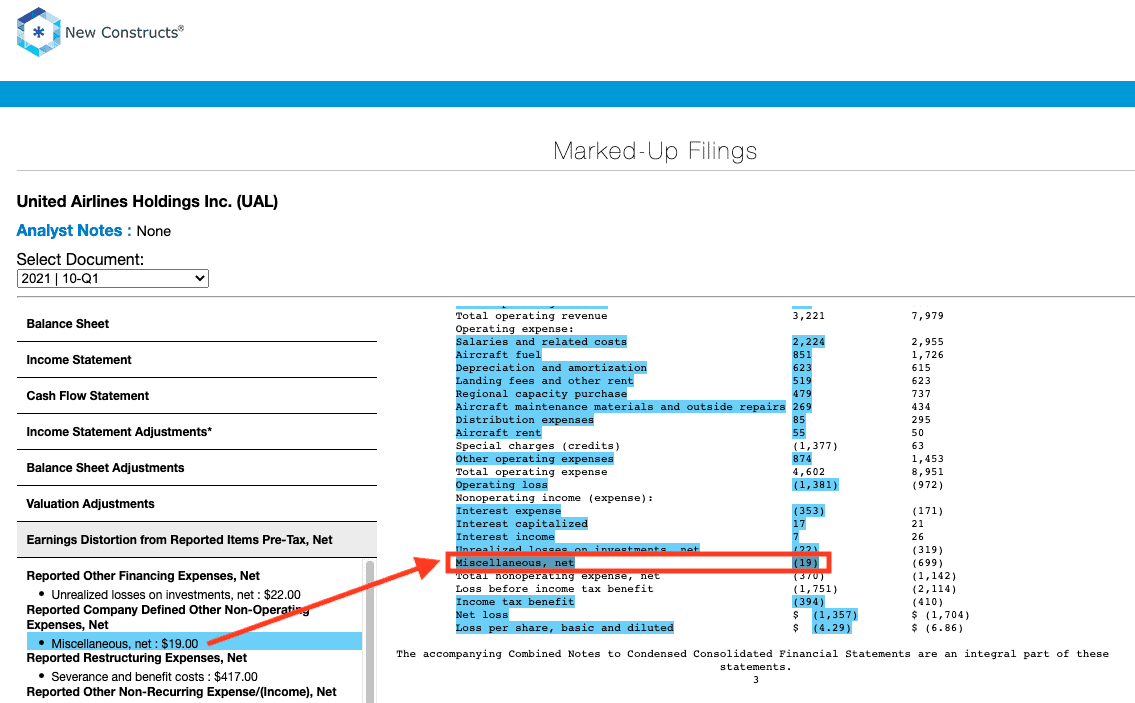Click Total operating expense line
Viewport: 1135px width, 703px height.
click(531, 472)
